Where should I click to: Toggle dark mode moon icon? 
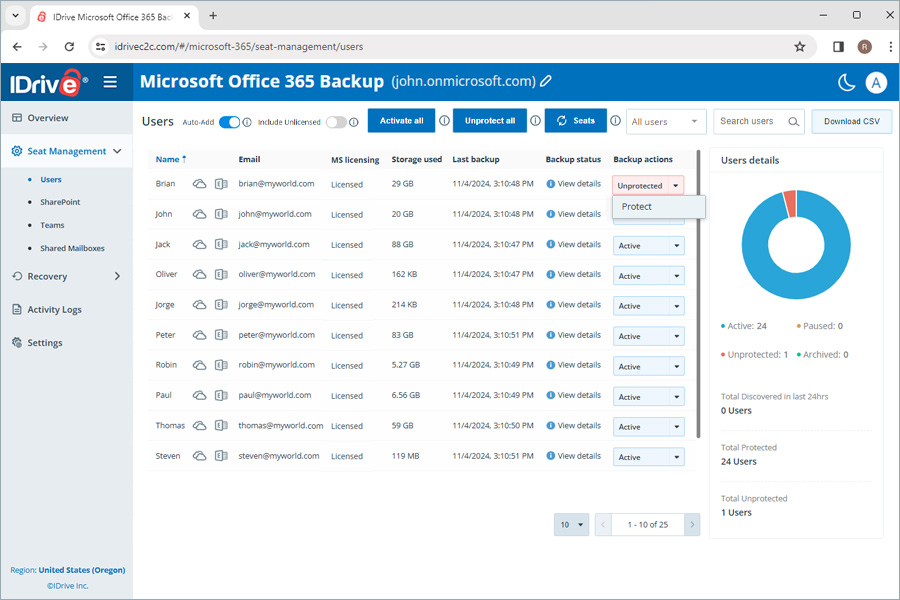point(846,82)
